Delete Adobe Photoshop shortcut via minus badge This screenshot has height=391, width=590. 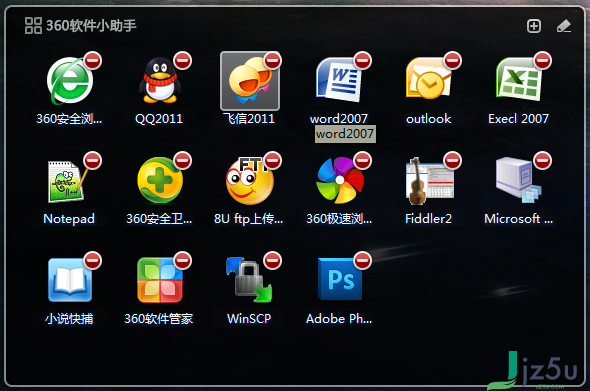(x=362, y=260)
